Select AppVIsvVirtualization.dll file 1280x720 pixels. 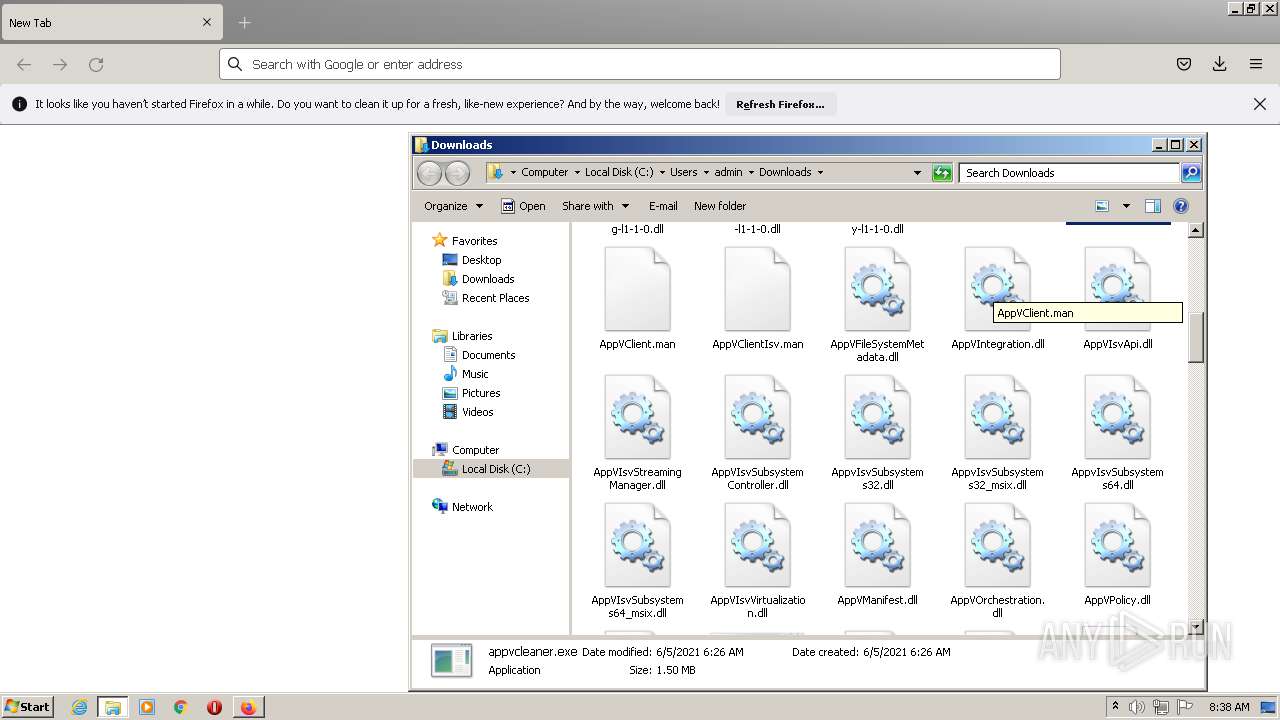coord(757,561)
